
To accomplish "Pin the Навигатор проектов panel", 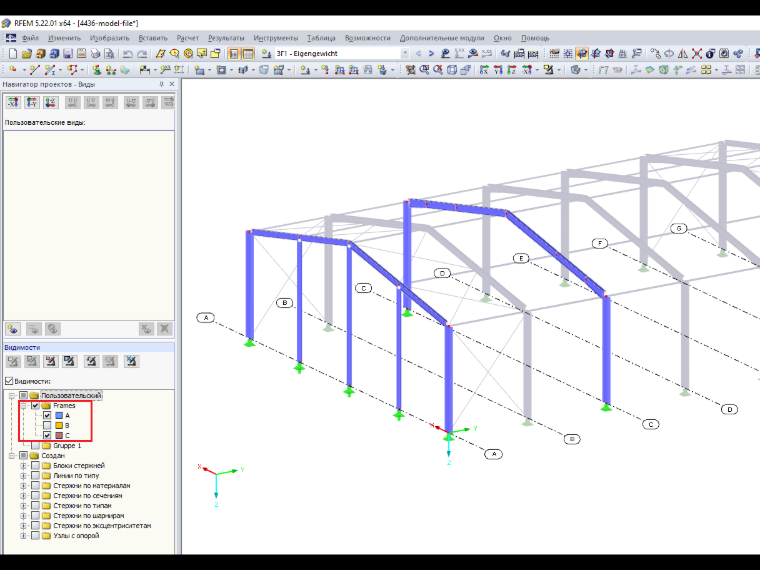I will [x=161, y=84].
